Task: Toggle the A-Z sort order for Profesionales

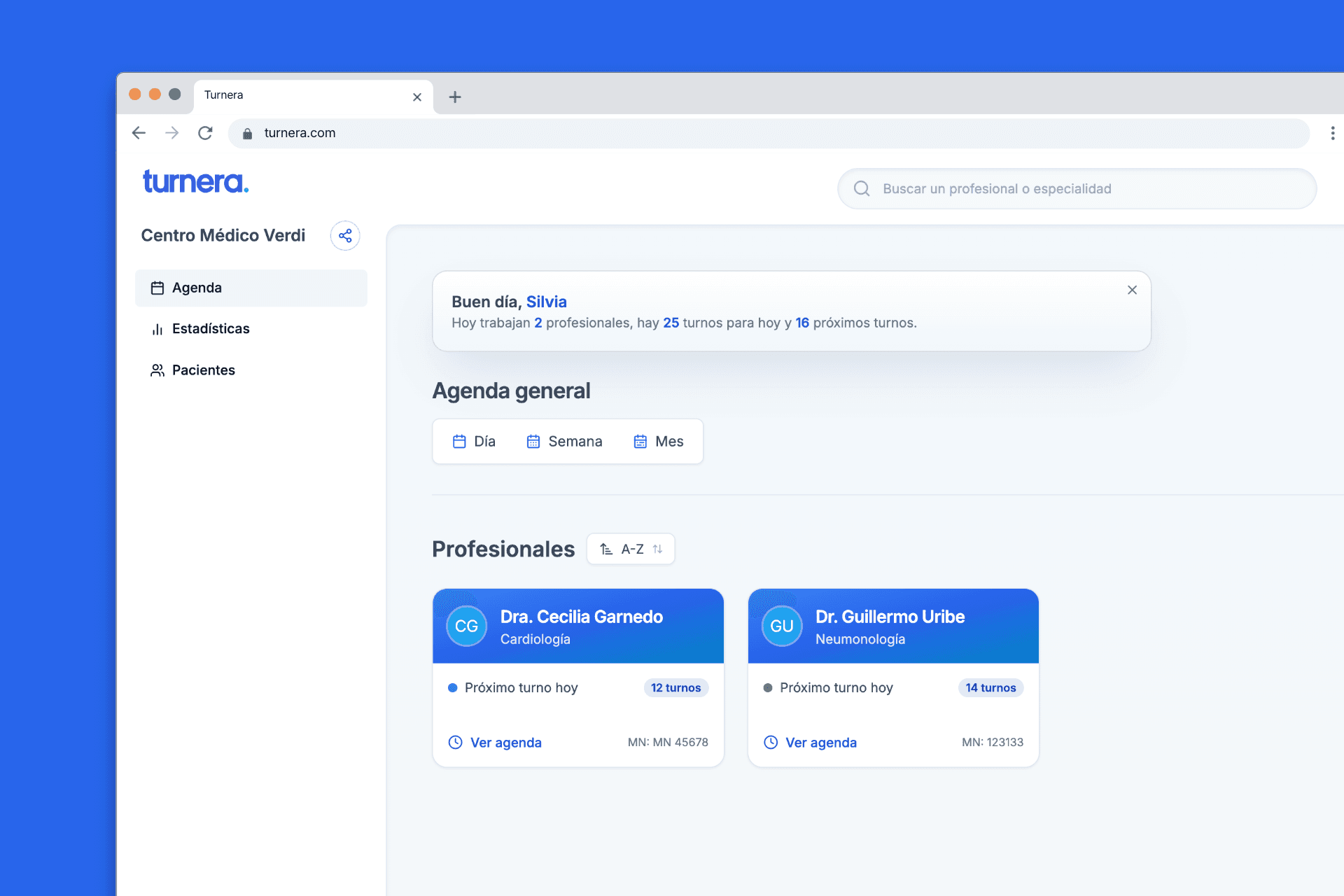Action: (x=629, y=549)
